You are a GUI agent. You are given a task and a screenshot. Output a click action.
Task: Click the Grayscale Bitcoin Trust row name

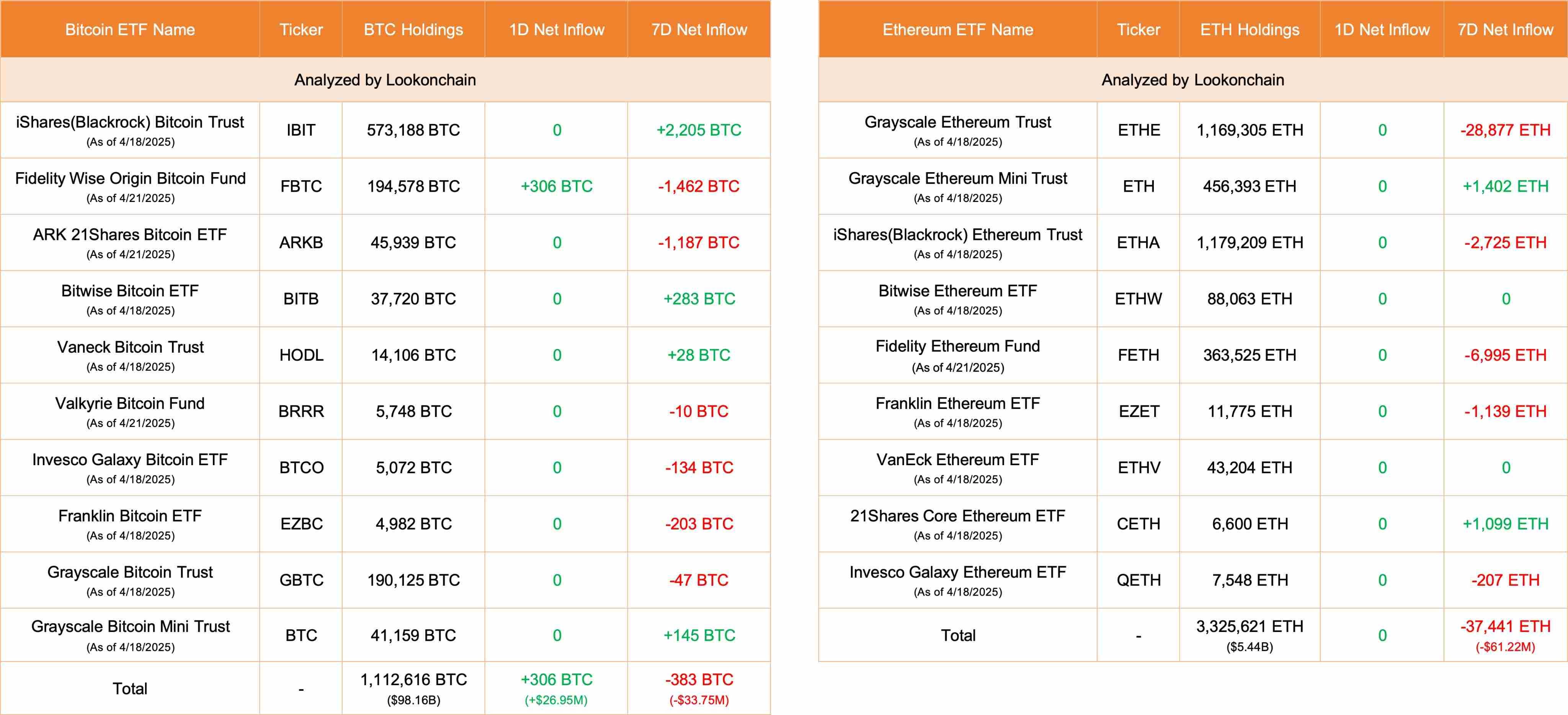(x=130, y=573)
